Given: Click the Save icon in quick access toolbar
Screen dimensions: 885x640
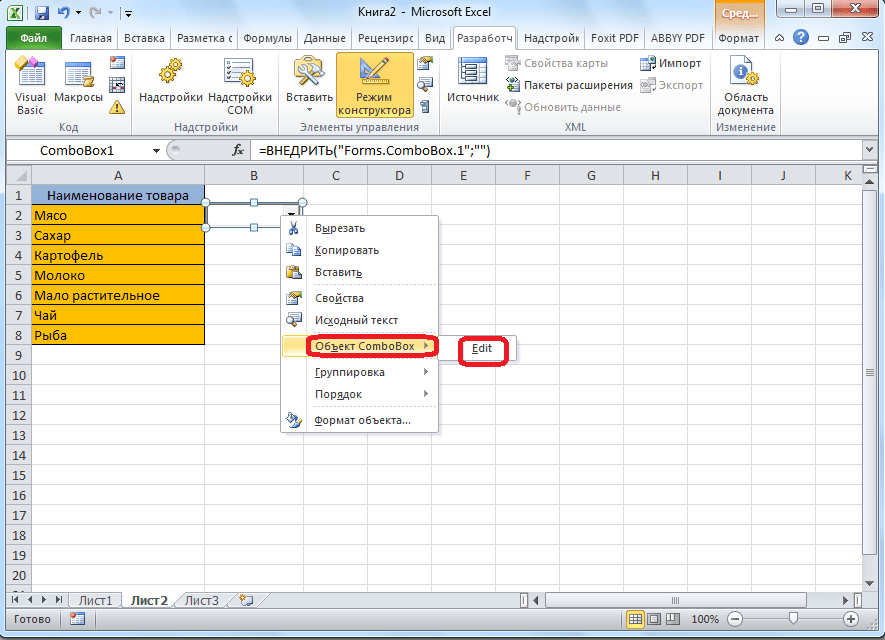Looking at the screenshot, I should pyautogui.click(x=42, y=13).
